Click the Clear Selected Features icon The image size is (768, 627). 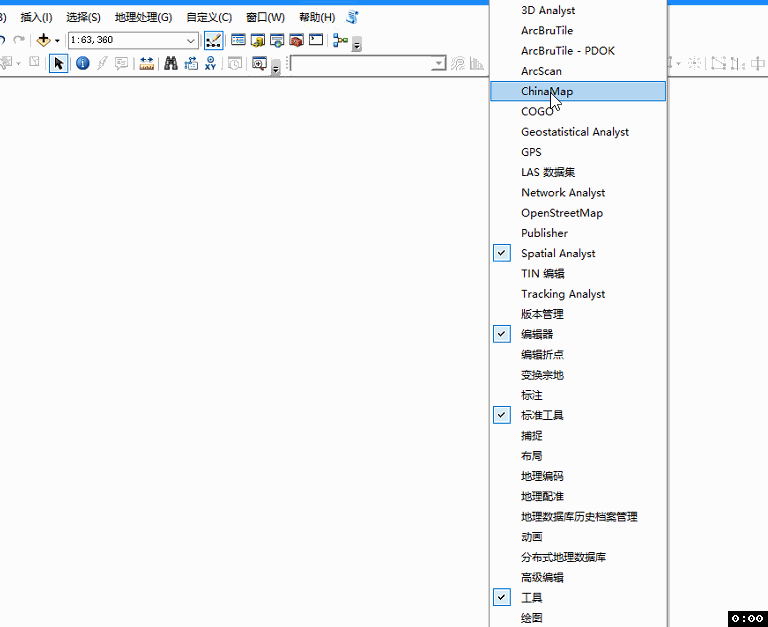34,62
